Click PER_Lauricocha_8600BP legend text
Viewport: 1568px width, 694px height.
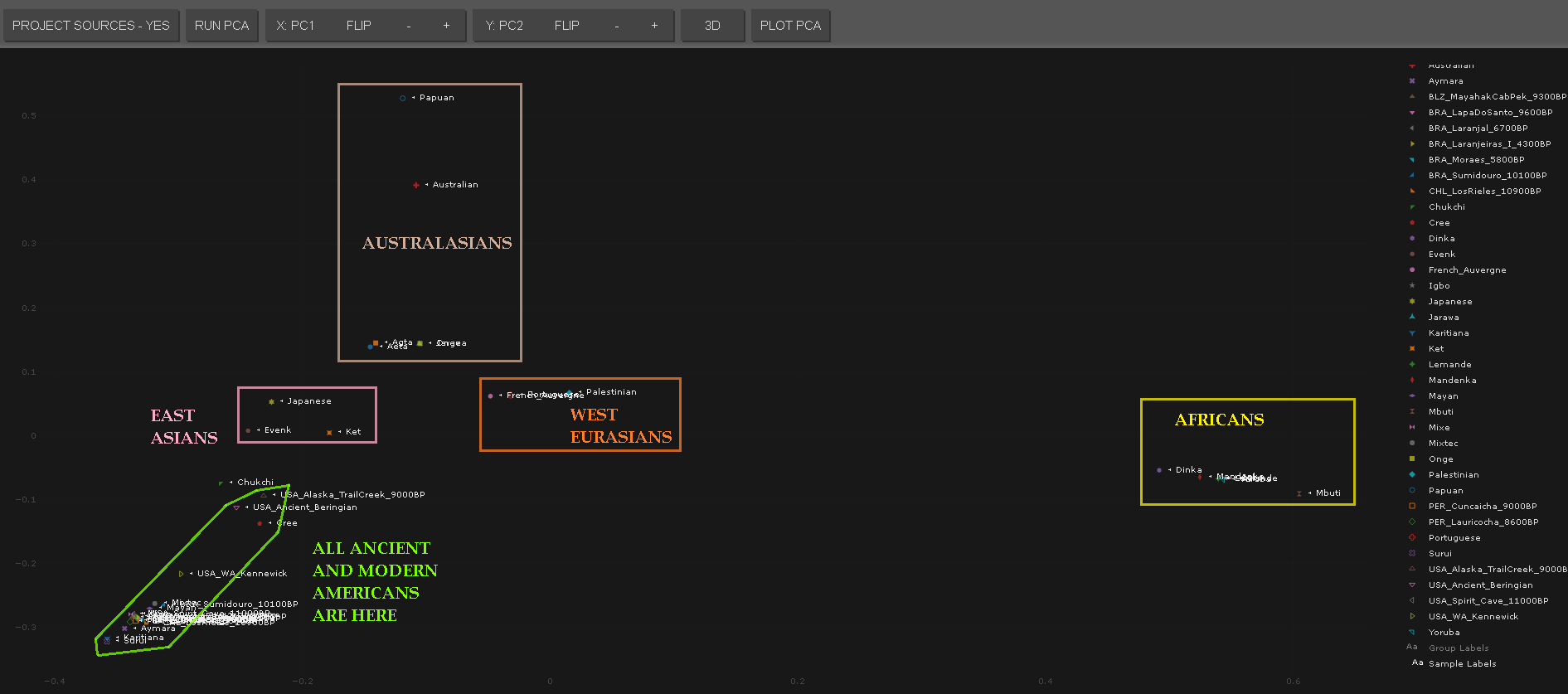[x=1483, y=522]
